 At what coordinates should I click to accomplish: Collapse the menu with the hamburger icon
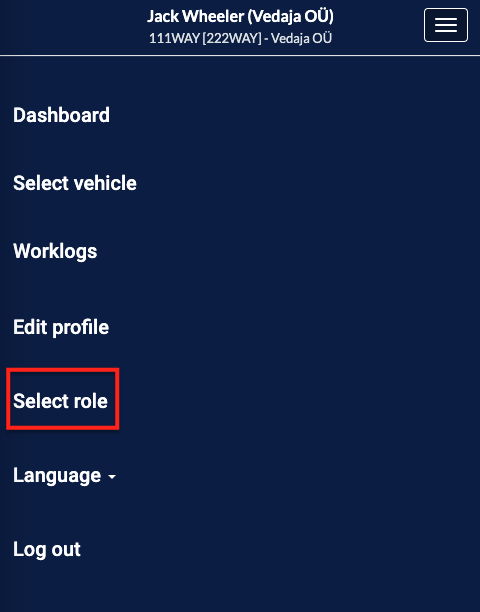pos(446,25)
